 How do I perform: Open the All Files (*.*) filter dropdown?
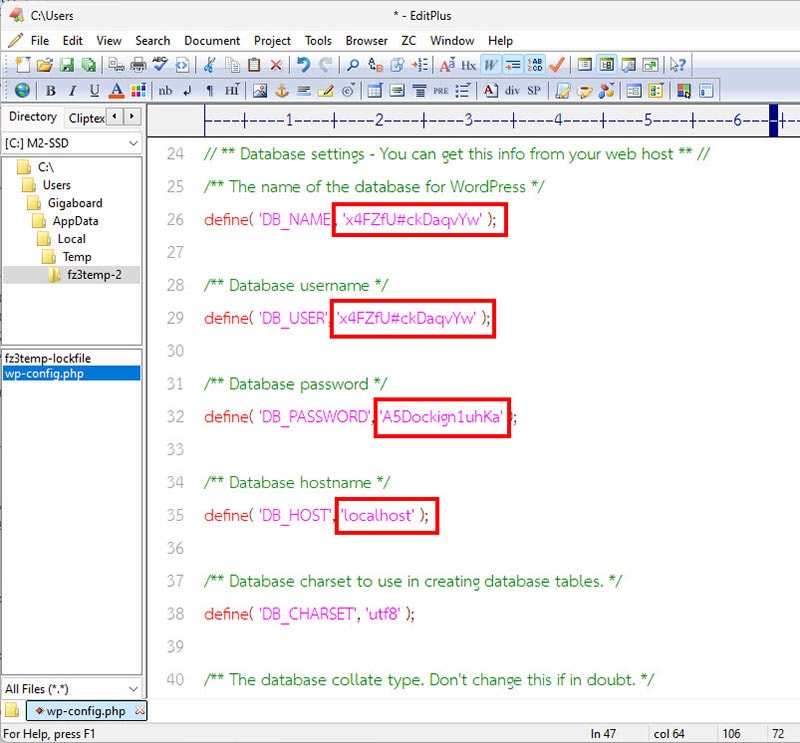[x=72, y=689]
